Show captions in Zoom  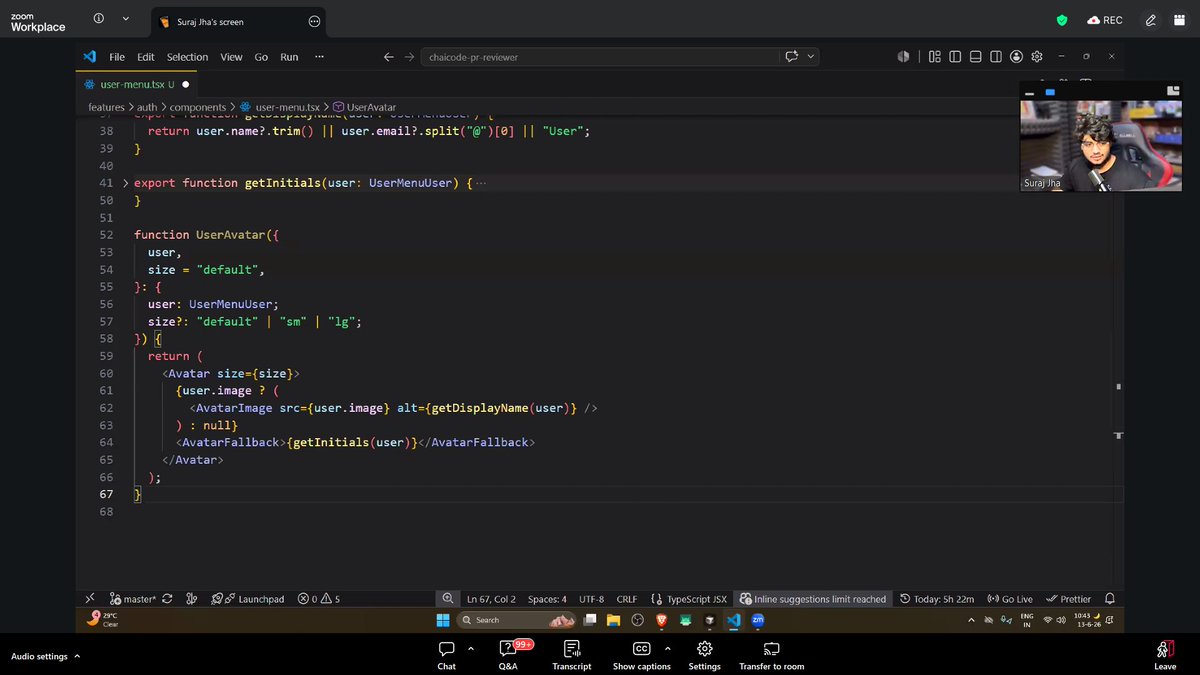click(641, 655)
